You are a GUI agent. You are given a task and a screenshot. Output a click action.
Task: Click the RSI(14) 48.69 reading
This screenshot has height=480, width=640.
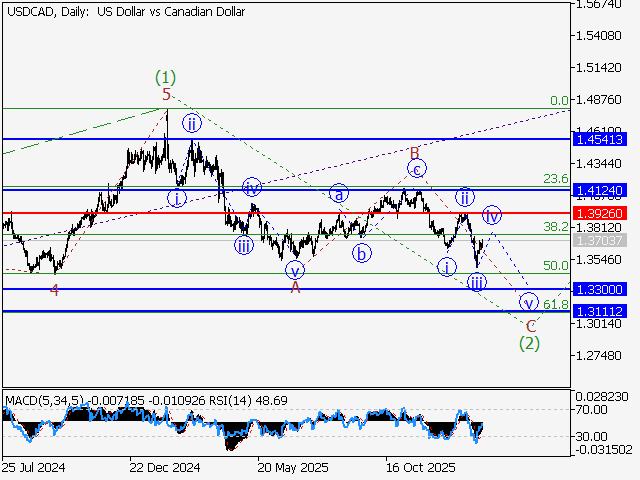pyautogui.click(x=248, y=401)
